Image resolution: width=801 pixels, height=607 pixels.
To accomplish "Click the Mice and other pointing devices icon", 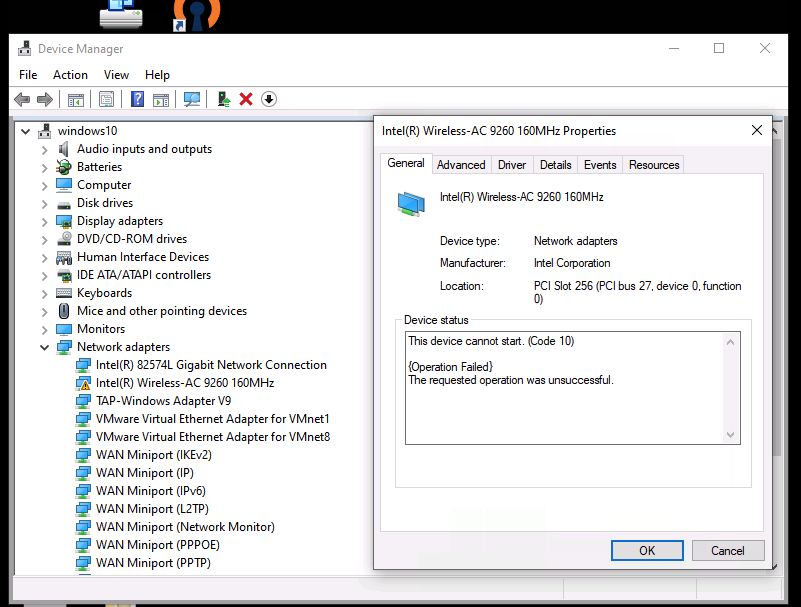I will click(64, 311).
